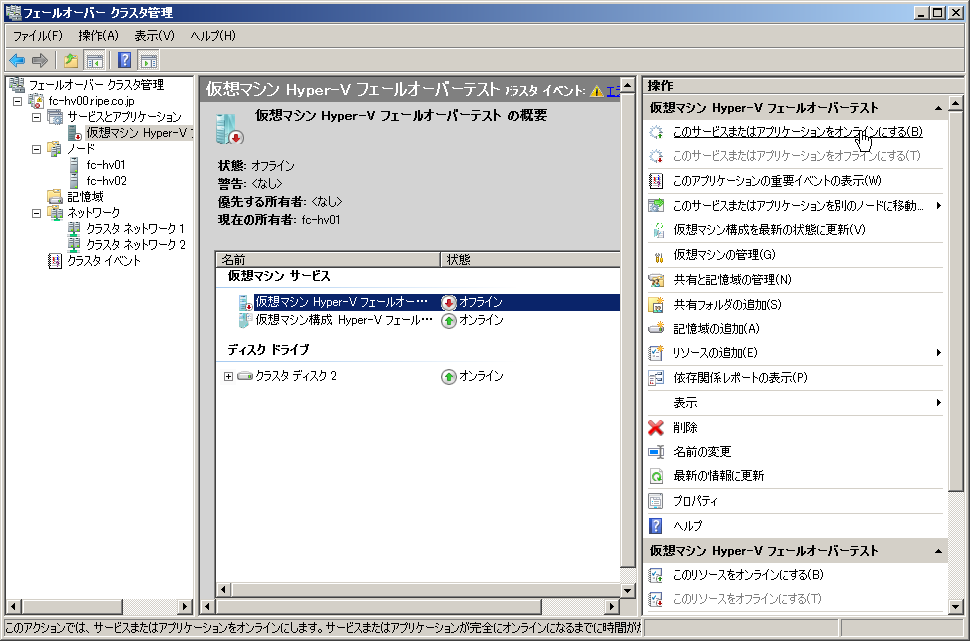
Task: Open the ヘルプ(H) menu
Action: pos(213,36)
